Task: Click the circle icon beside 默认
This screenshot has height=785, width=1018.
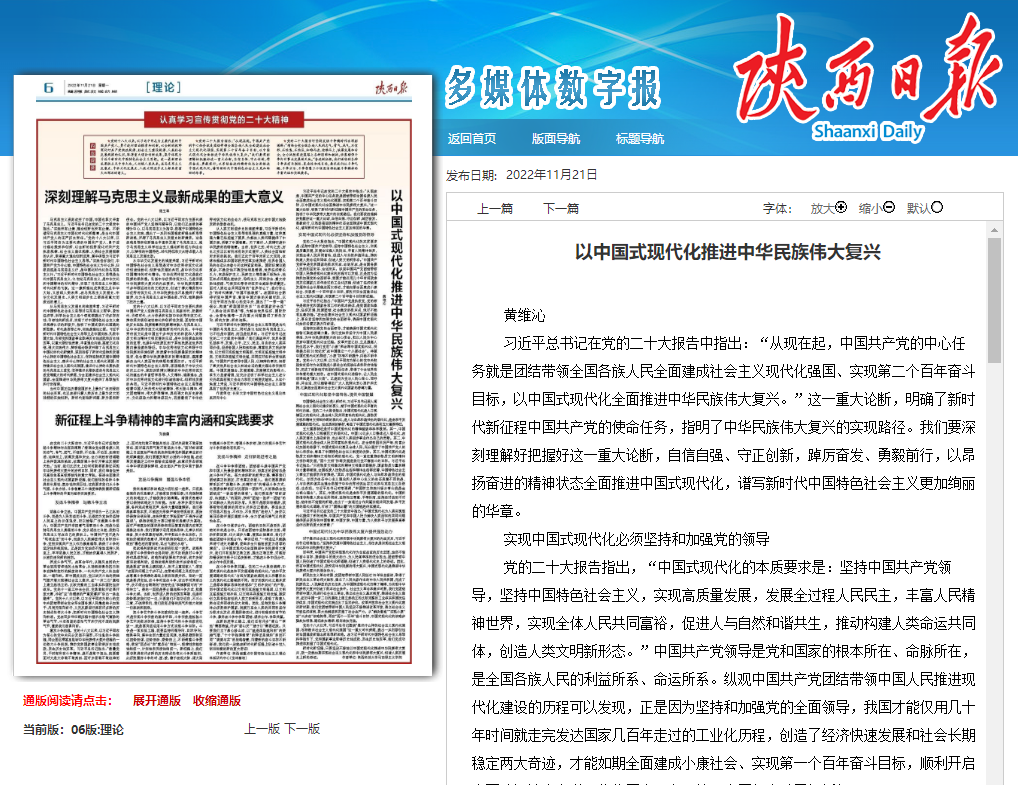Action: pos(937,208)
